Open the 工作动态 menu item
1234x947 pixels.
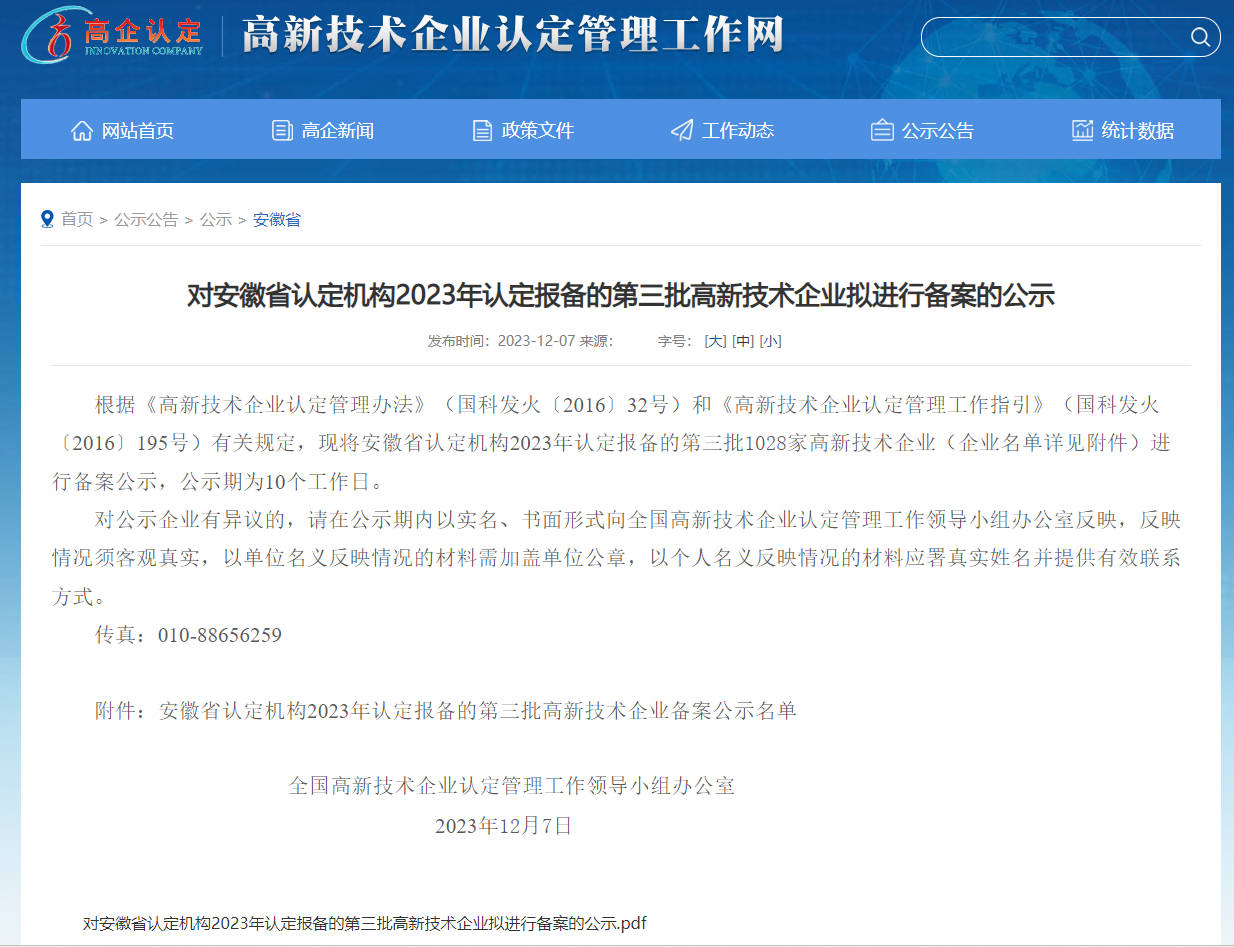[x=738, y=130]
